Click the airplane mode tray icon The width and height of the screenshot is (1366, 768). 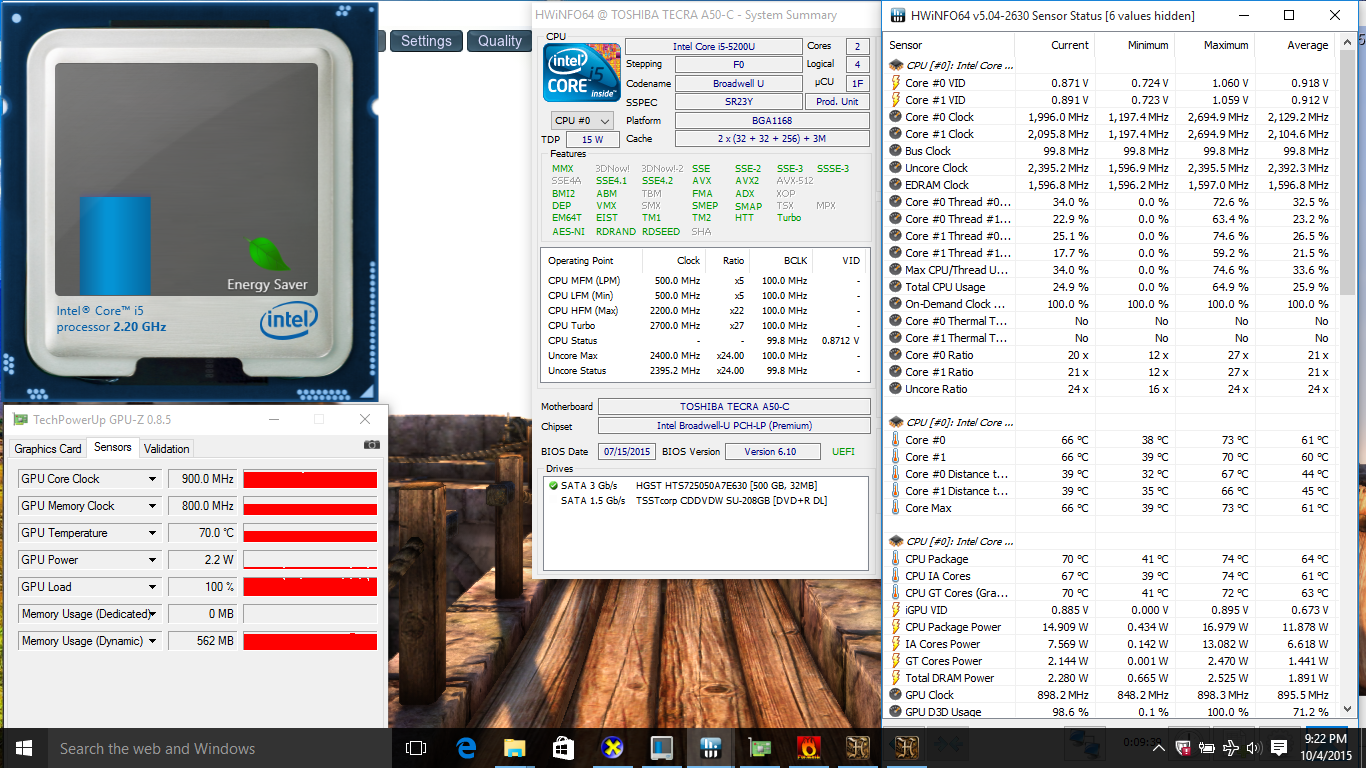tap(1232, 748)
